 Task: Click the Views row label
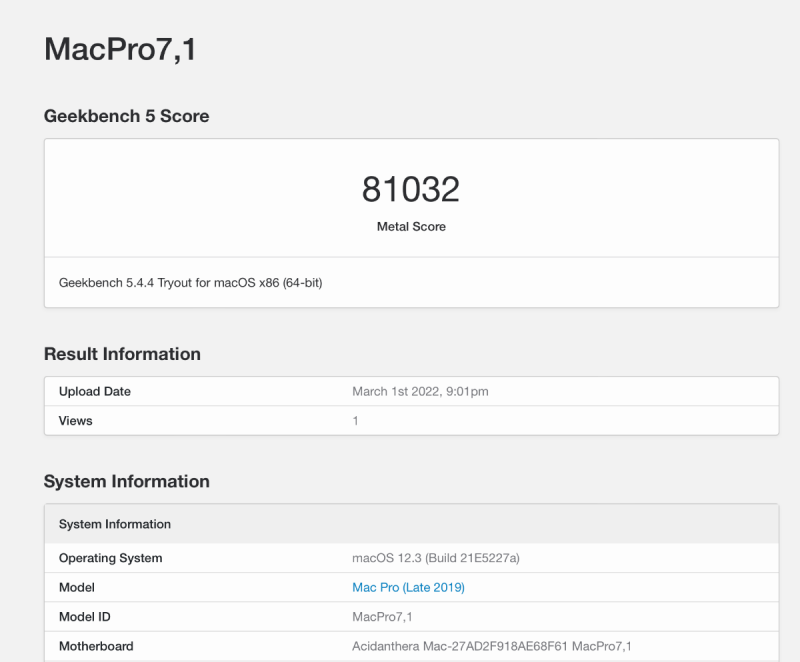pyautogui.click(x=76, y=421)
